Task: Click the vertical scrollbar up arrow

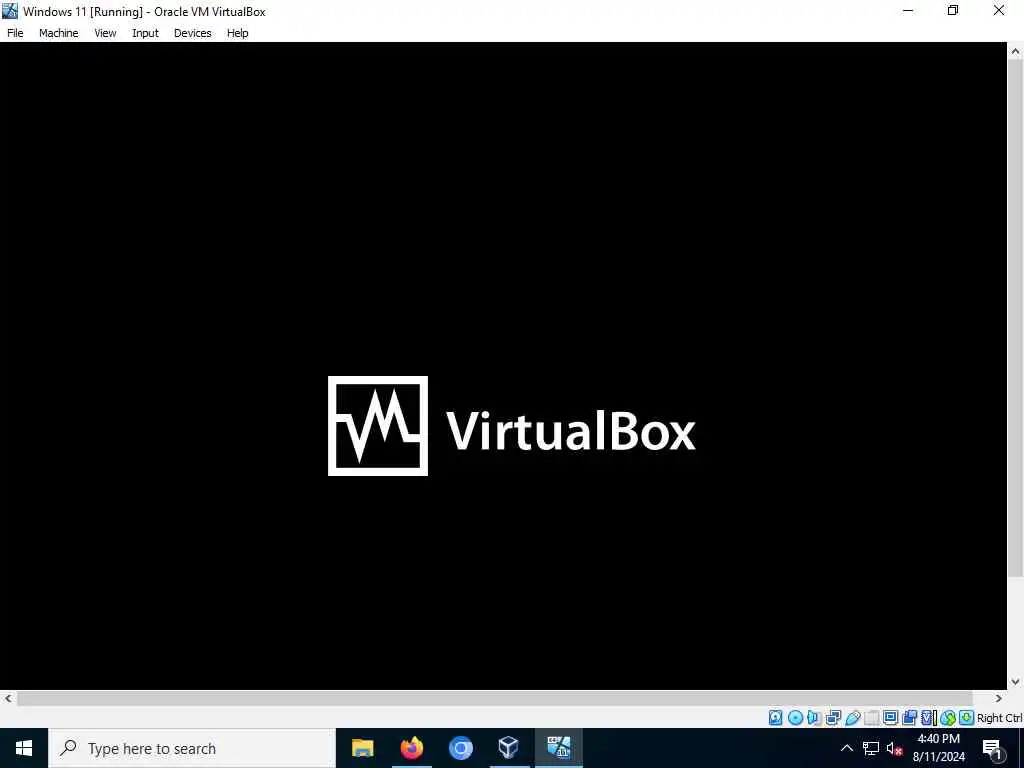Action: pyautogui.click(x=1016, y=51)
